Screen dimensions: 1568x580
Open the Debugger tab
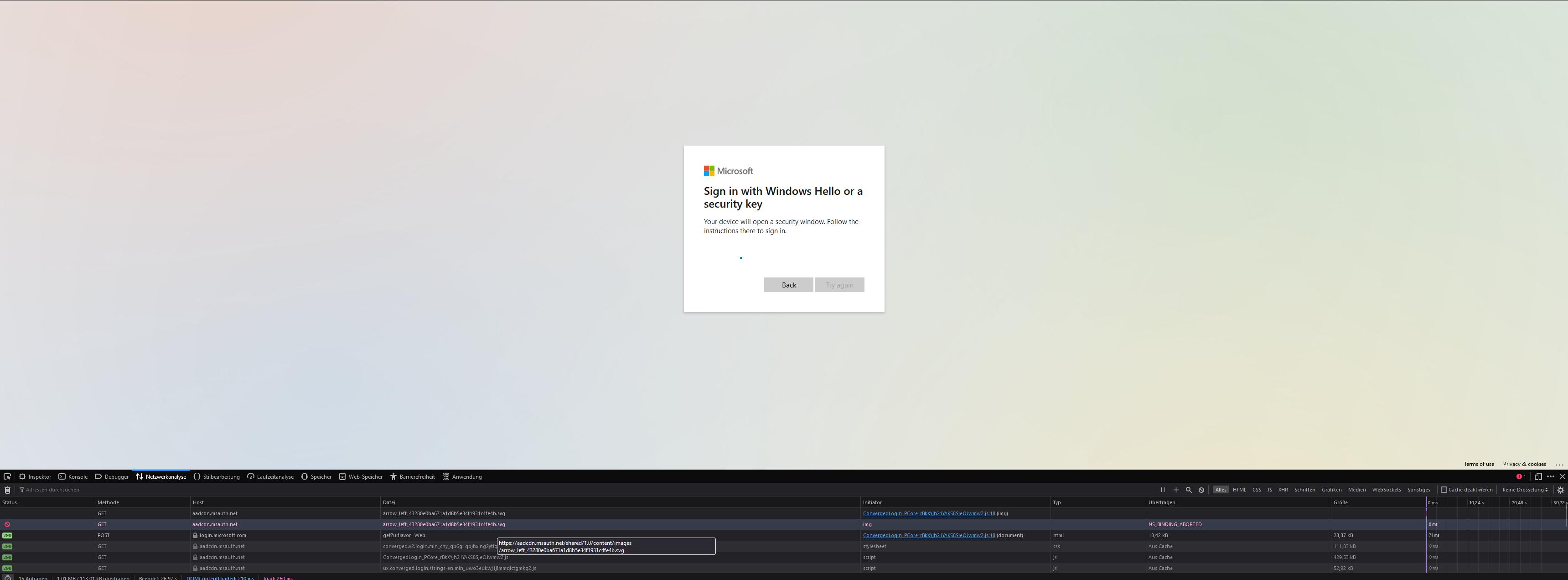click(111, 476)
